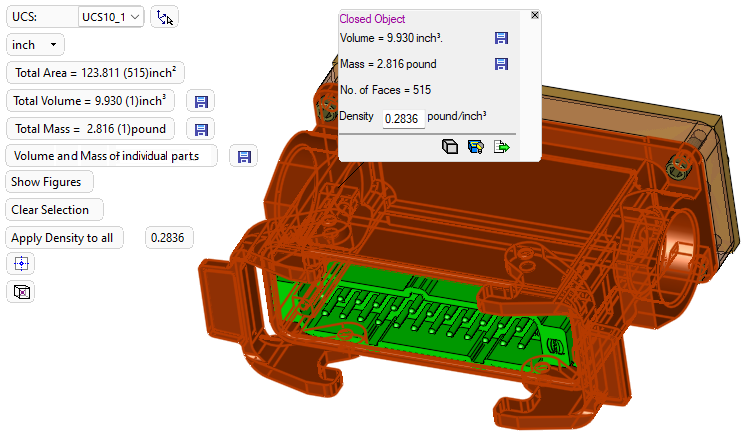Click the Total Area button
The height and width of the screenshot is (441, 746).
95,73
